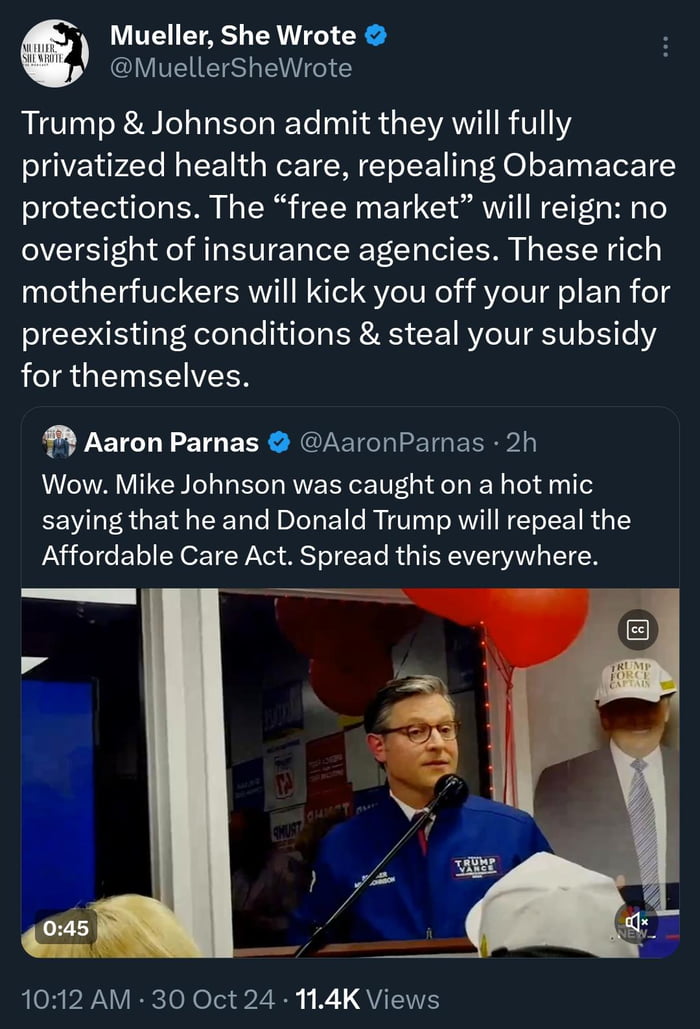700x1029 pixels.
Task: Play the Mike Johnson video
Action: pos(350,772)
